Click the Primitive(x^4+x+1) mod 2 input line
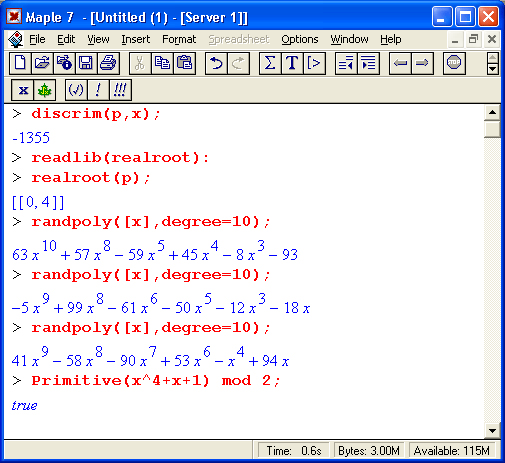This screenshot has width=505, height=463. [x=156, y=381]
